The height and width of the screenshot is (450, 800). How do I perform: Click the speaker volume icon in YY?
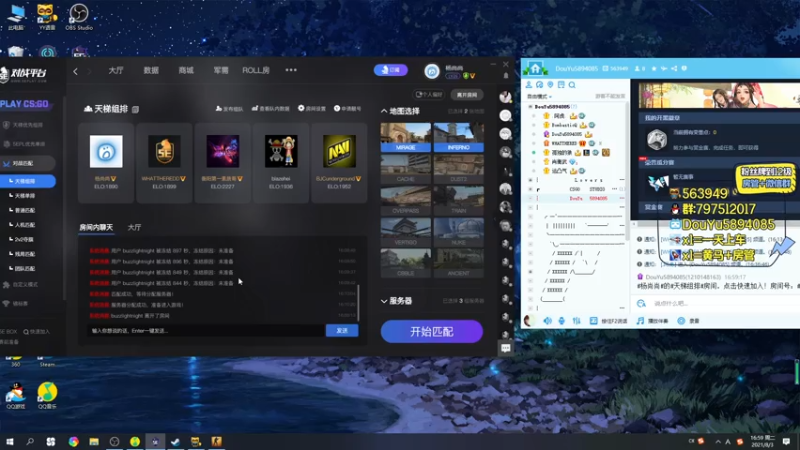click(x=547, y=321)
